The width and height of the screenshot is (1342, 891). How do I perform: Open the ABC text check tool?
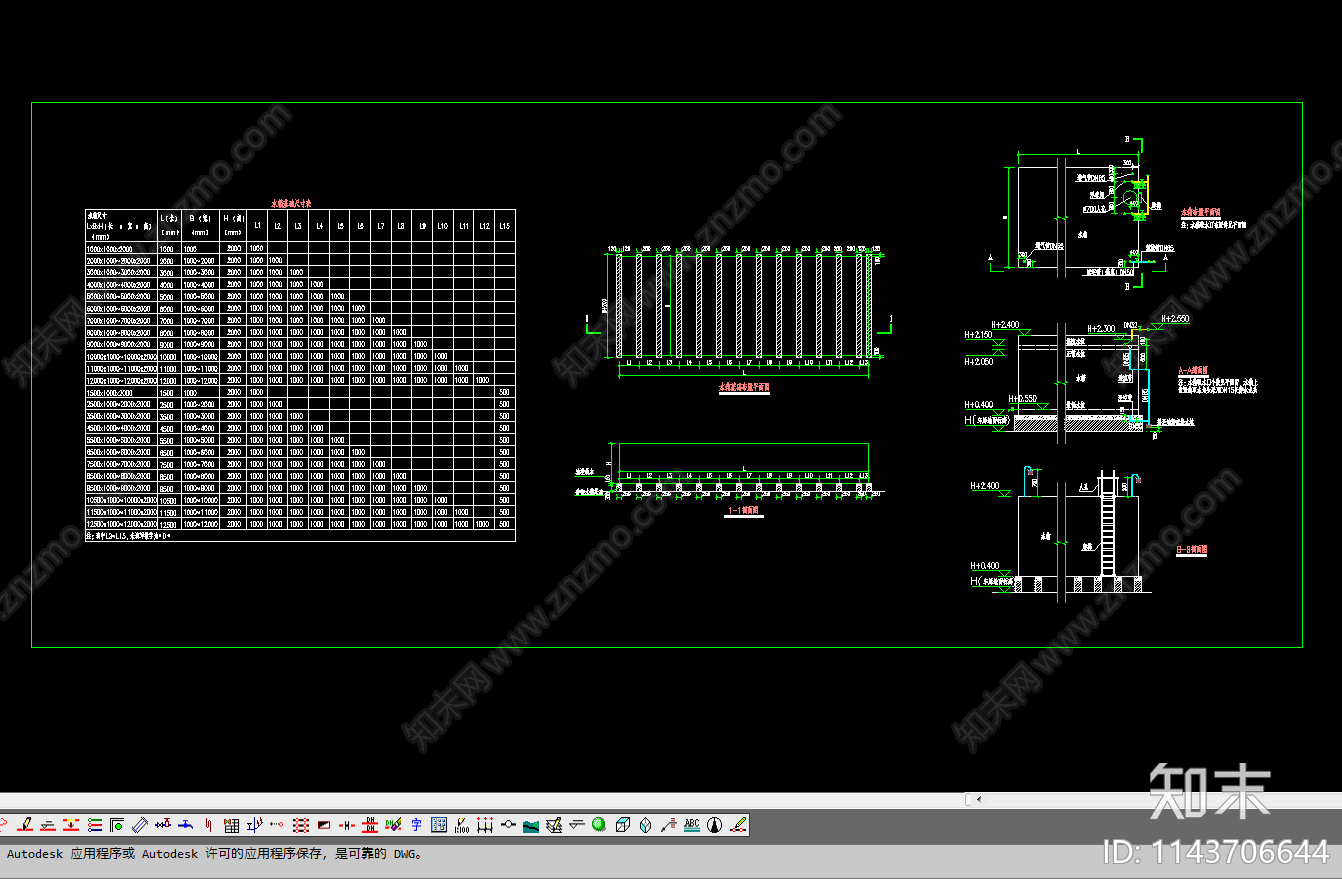tap(691, 825)
